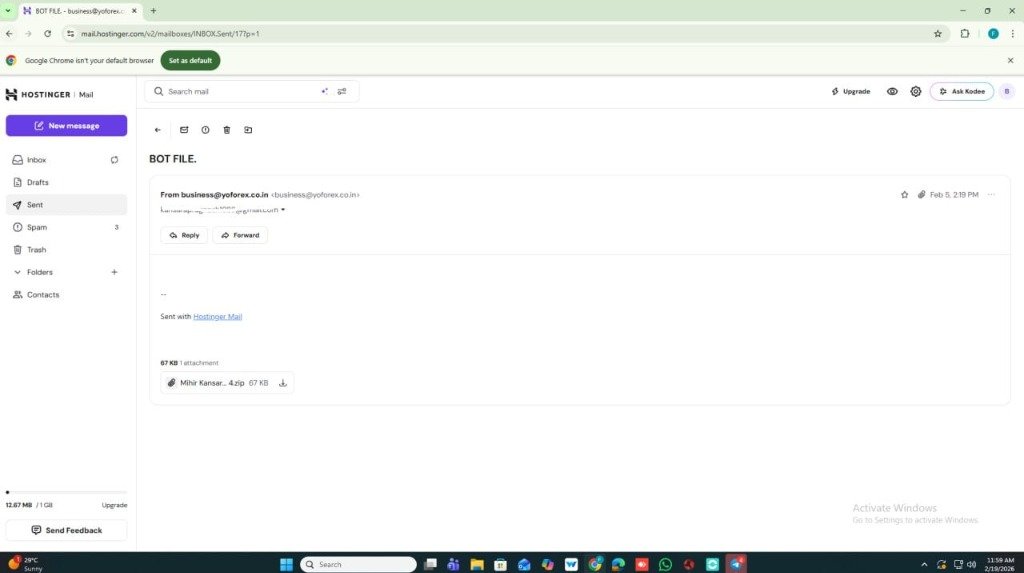Open the account avatar menu
Viewport: 1024px width, 573px height.
click(x=1006, y=91)
